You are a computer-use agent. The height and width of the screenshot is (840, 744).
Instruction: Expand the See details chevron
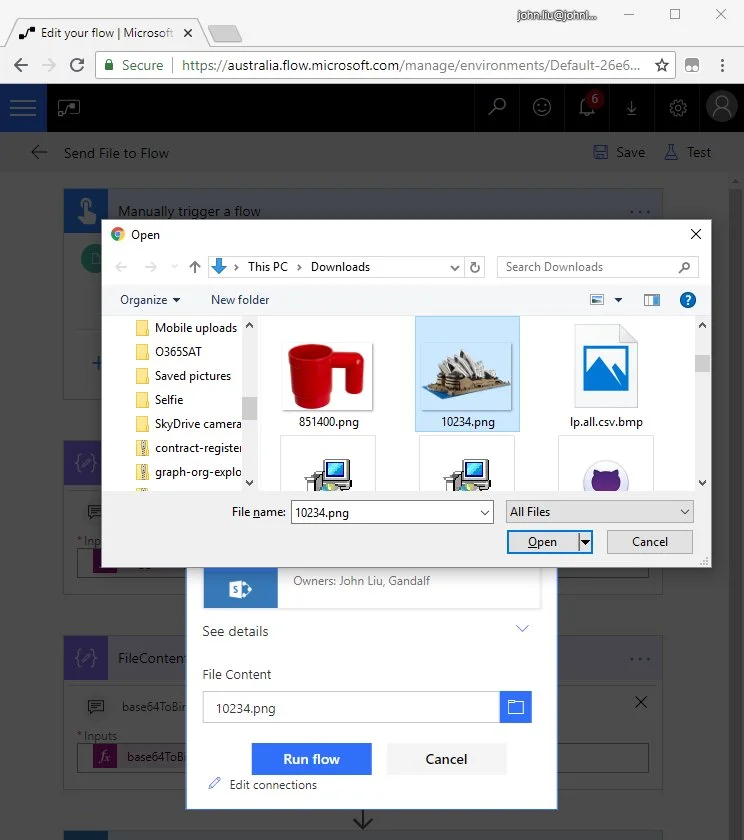point(521,629)
